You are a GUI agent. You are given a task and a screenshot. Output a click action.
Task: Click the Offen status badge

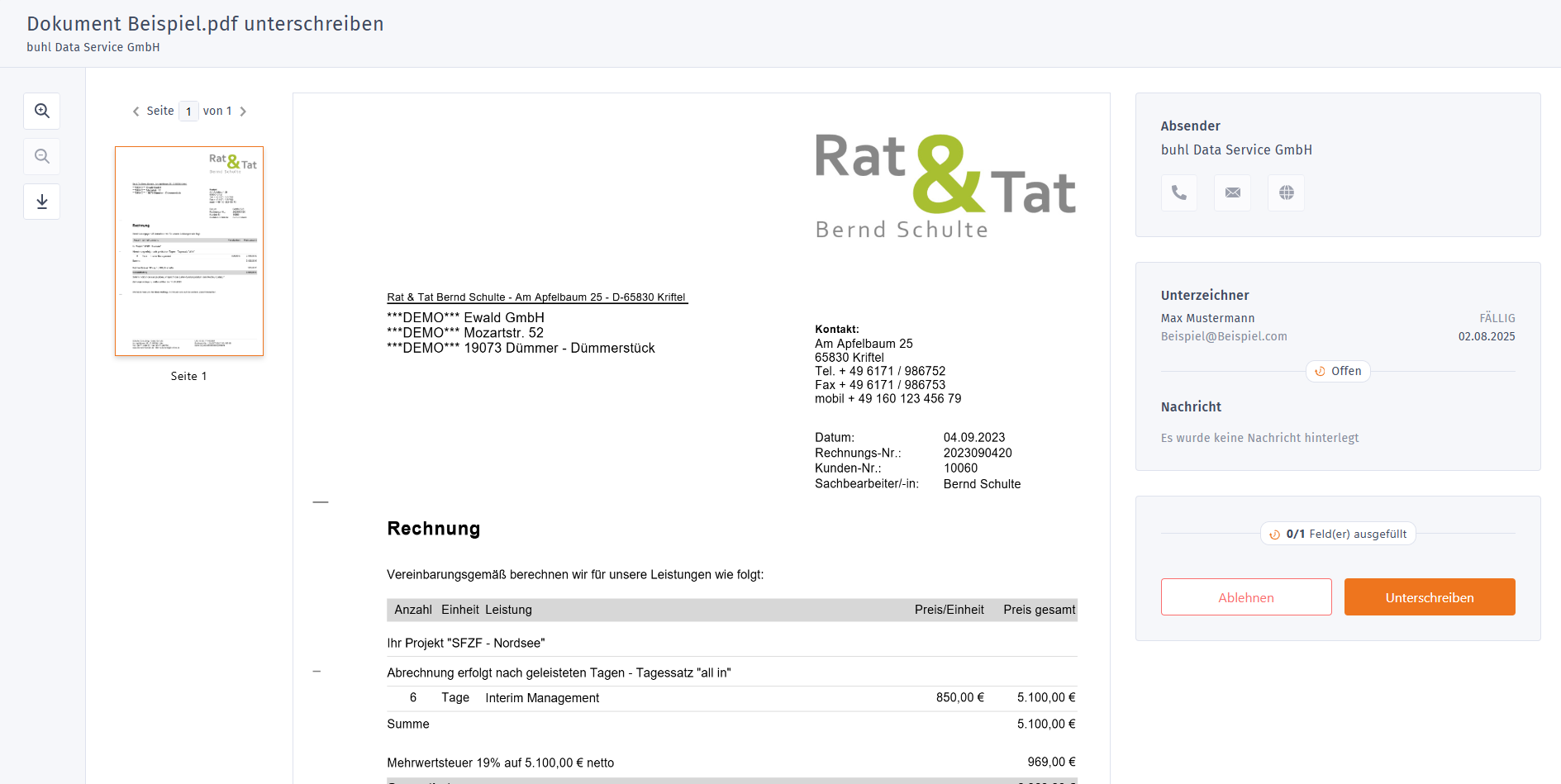tap(1338, 372)
